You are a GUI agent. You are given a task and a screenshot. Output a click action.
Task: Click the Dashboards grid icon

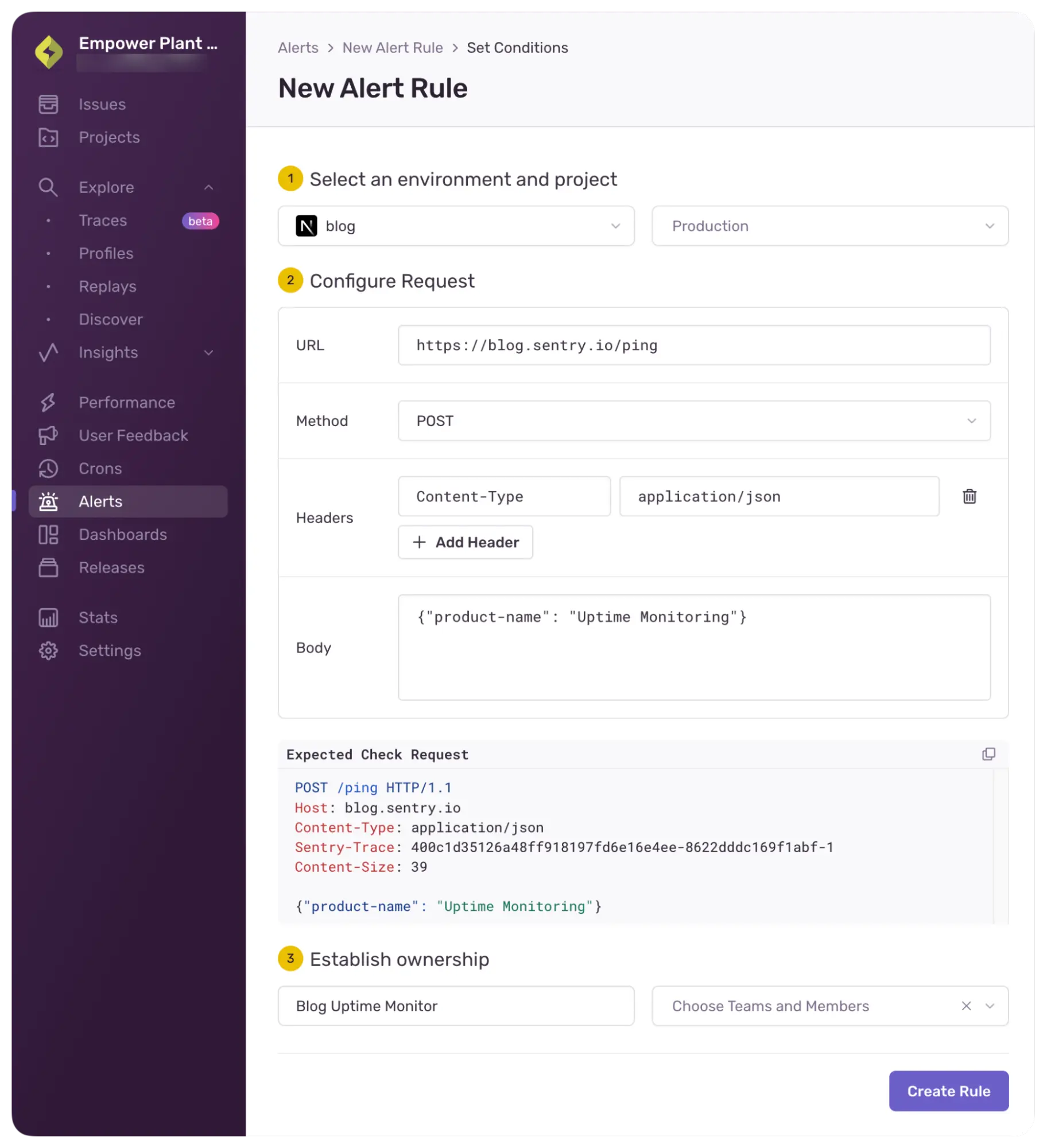point(48,534)
